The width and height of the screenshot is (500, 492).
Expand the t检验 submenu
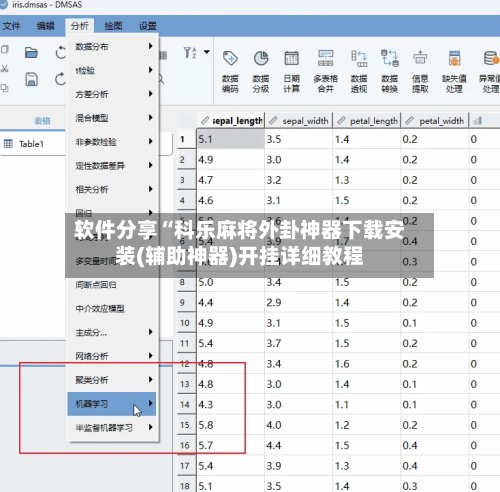click(x=151, y=70)
